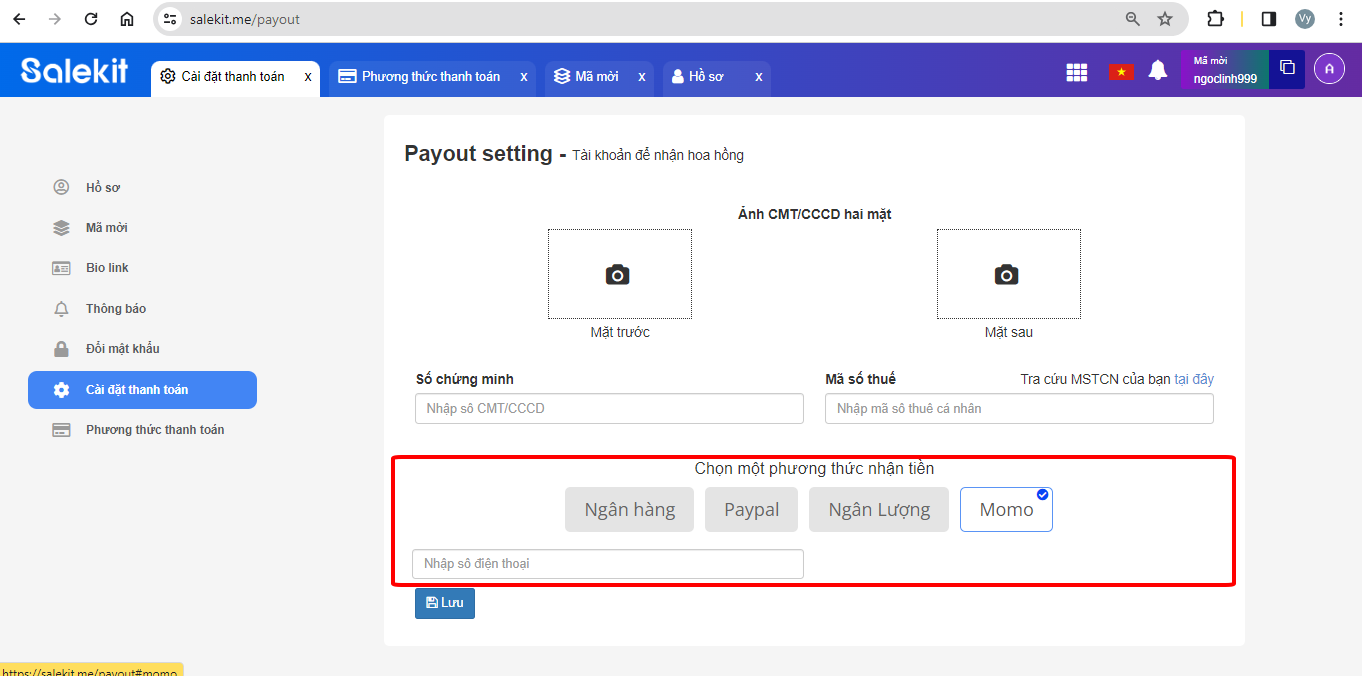Focus the Nhập số điện thoại field
This screenshot has height=676, width=1362.
607,564
